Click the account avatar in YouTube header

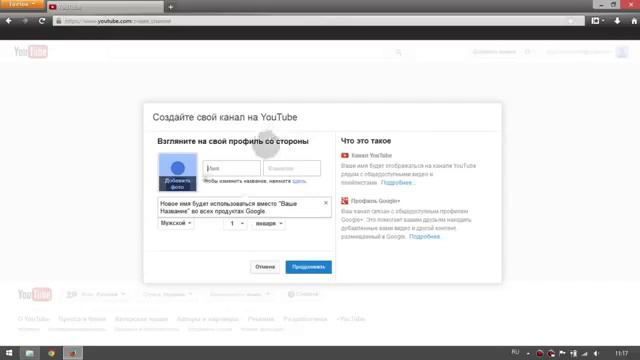pyautogui.click(x=622, y=52)
